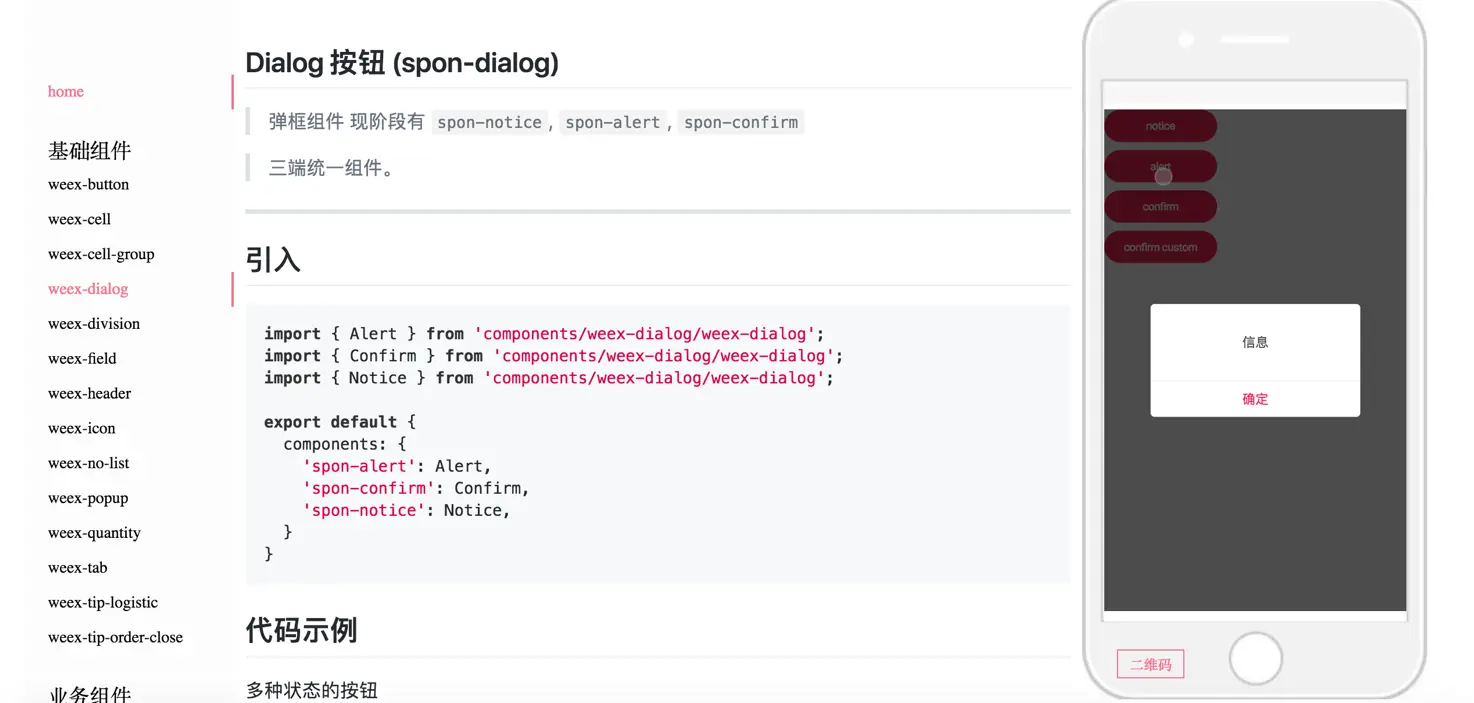
Task: Open weex-tip-order-close documentation
Action: click(x=115, y=638)
